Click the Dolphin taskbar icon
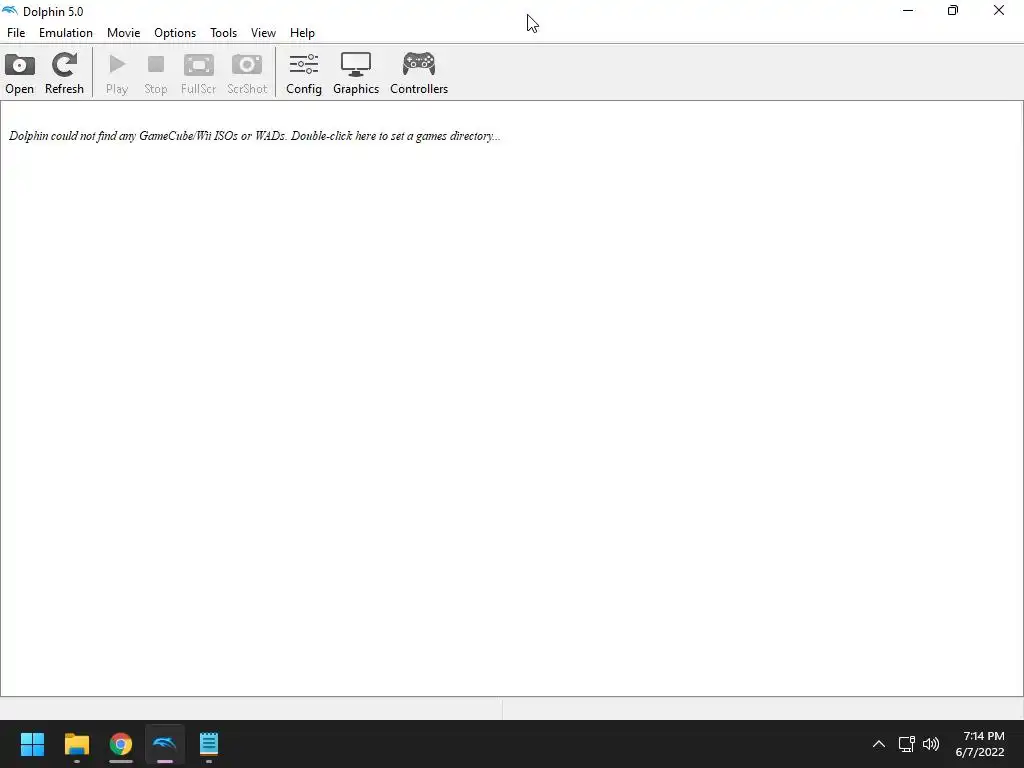 (165, 744)
